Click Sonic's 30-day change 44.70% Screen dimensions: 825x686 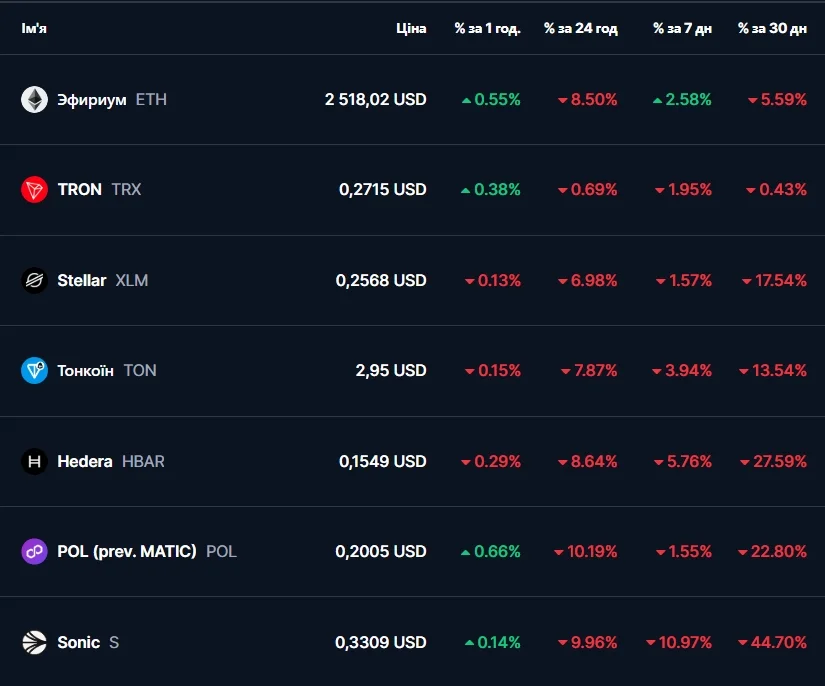click(x=772, y=642)
